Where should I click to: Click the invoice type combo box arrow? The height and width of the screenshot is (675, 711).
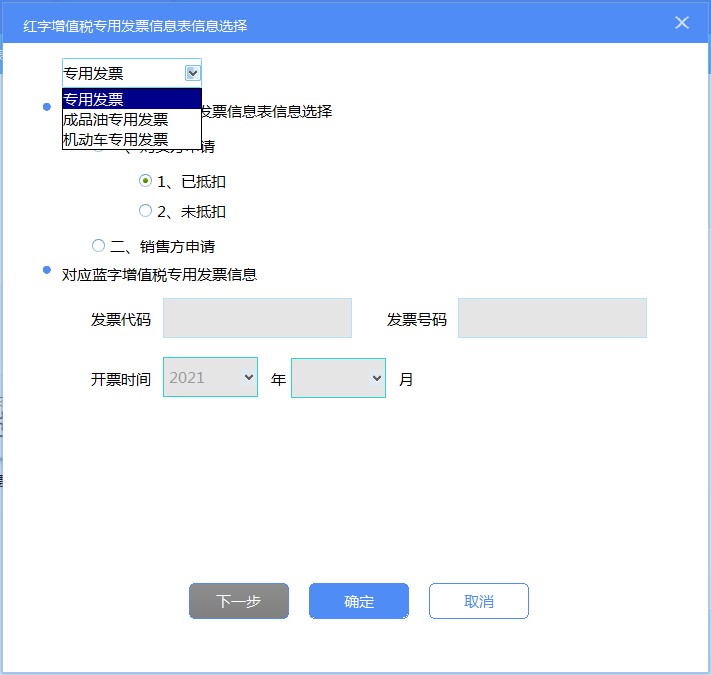tap(192, 73)
